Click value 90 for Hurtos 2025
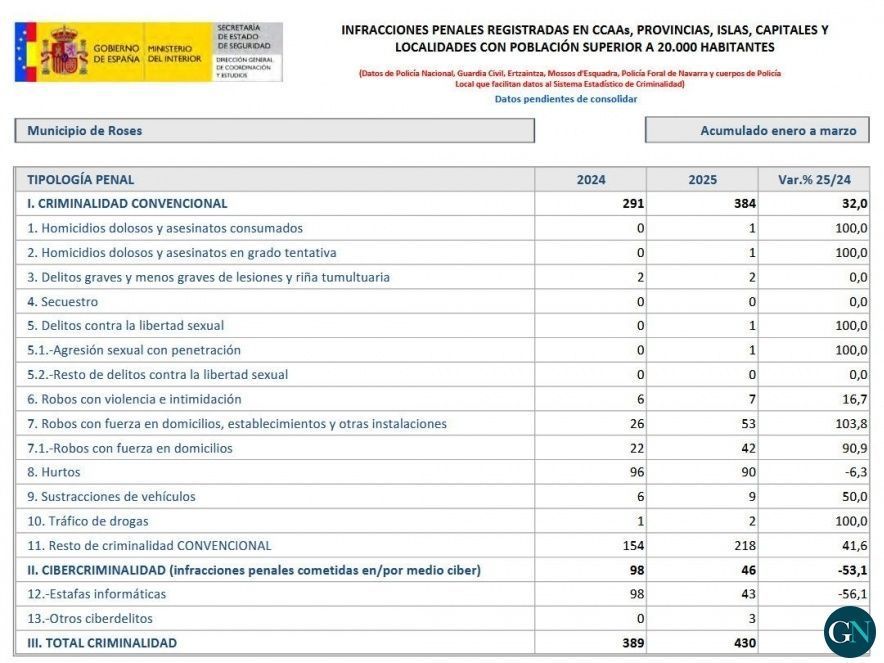Screen dimensions: 884x663 749,472
